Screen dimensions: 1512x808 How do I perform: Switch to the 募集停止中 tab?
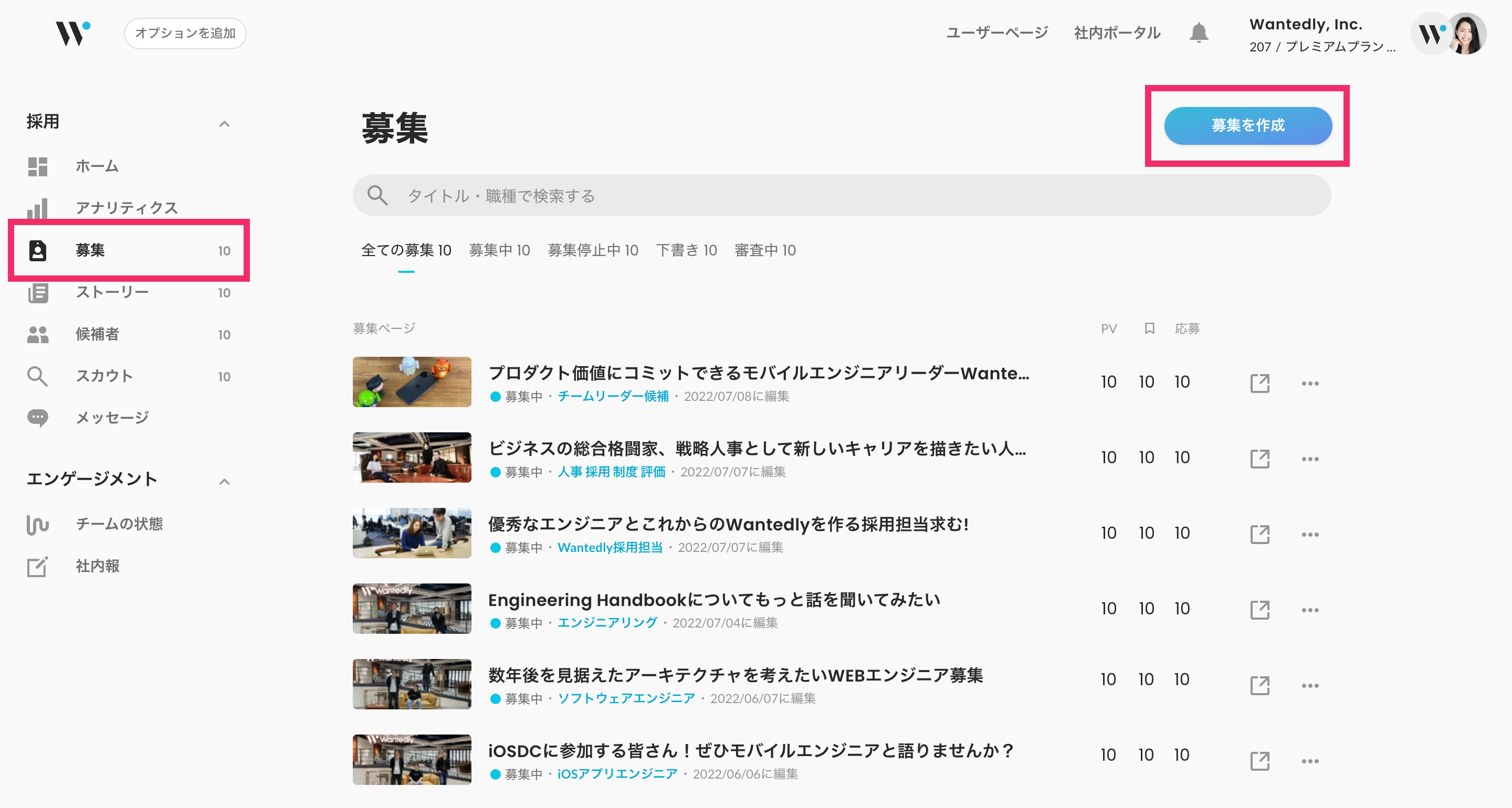[x=593, y=251]
